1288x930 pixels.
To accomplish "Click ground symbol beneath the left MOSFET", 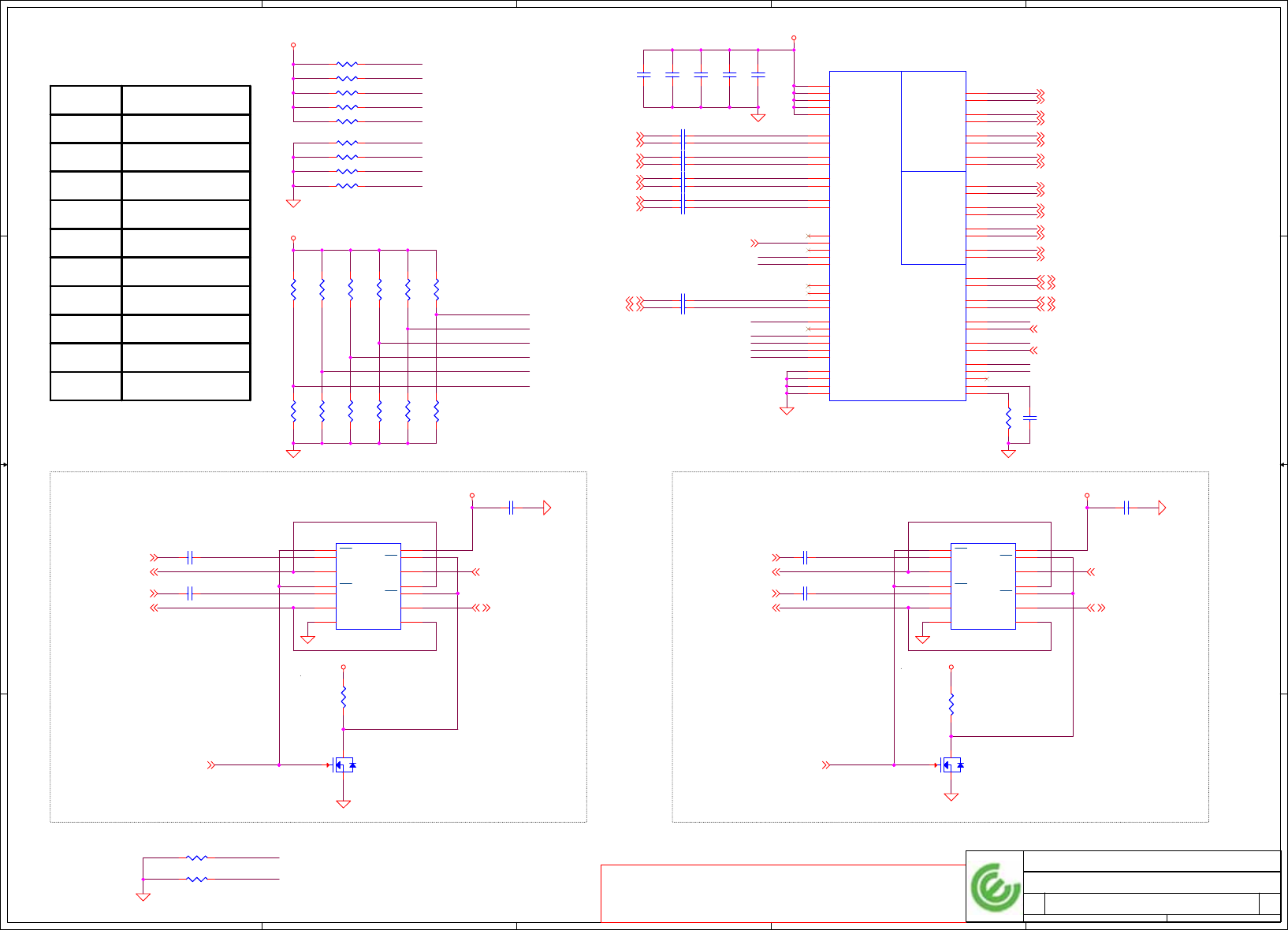I will [343, 804].
